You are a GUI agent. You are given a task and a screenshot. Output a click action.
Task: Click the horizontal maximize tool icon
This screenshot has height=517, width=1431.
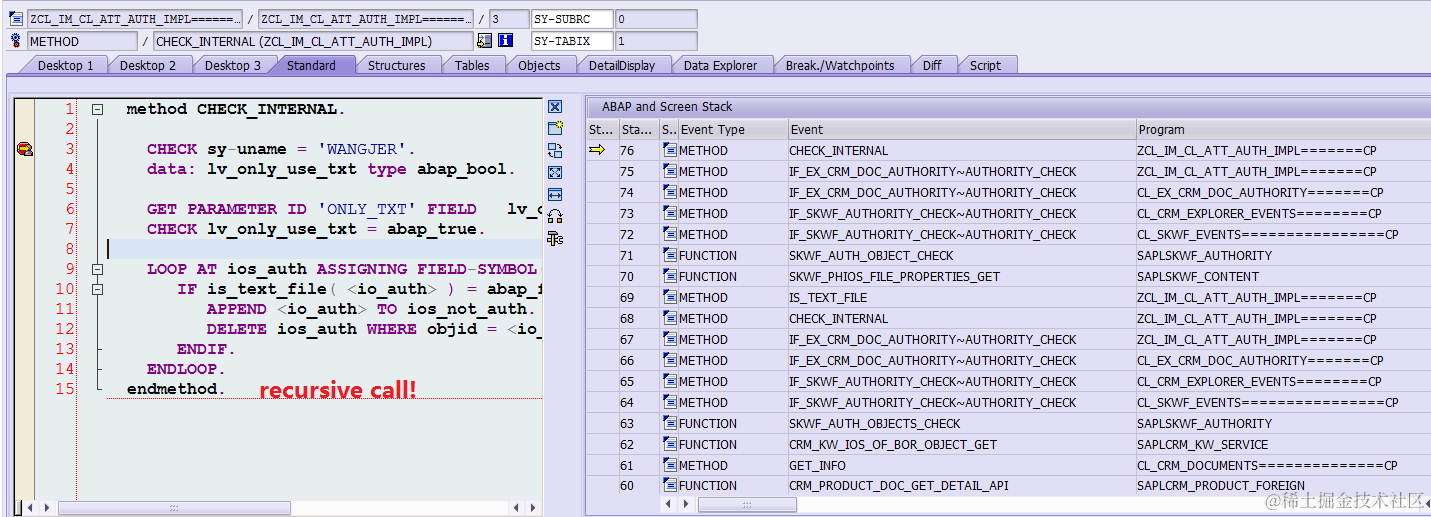tap(555, 194)
